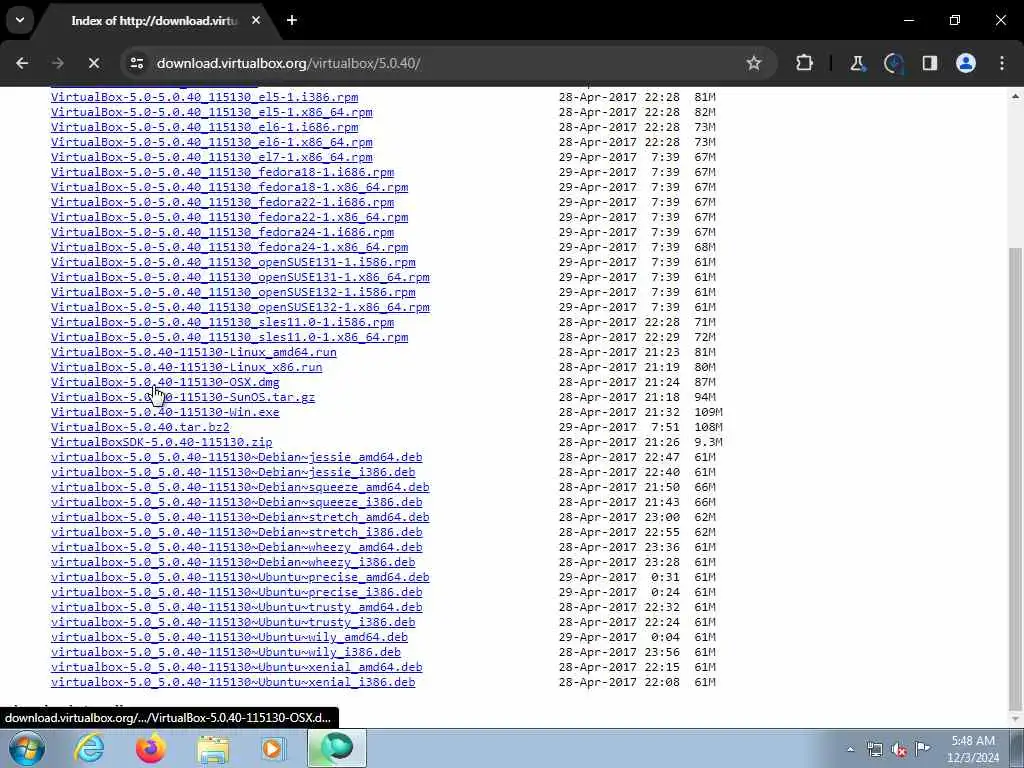Click the scrollbar up arrow

(x=1015, y=96)
